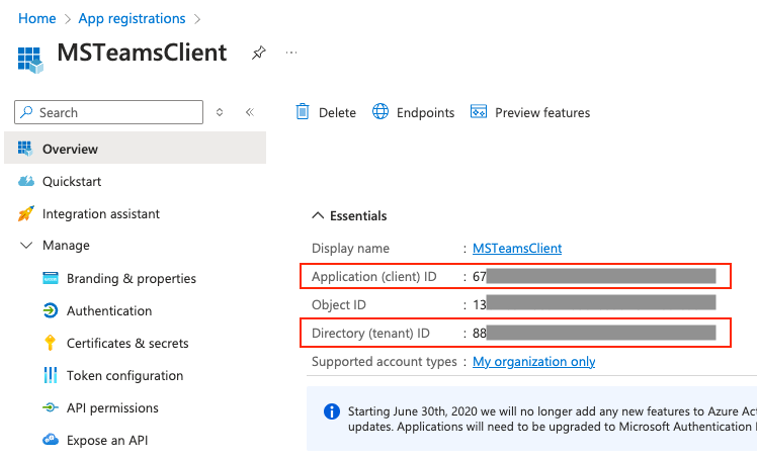Collapse the Manage section chevron
The height and width of the screenshot is (464, 780).
click(x=26, y=245)
